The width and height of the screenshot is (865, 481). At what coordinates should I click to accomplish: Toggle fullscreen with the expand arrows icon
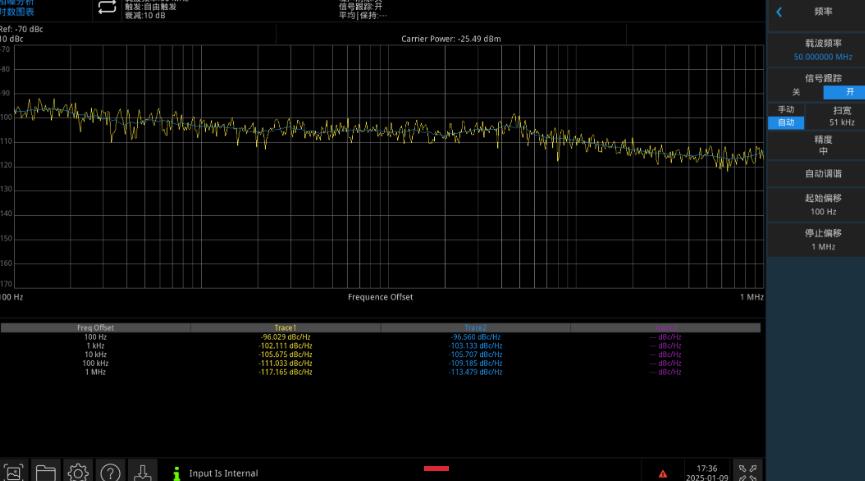click(748, 471)
